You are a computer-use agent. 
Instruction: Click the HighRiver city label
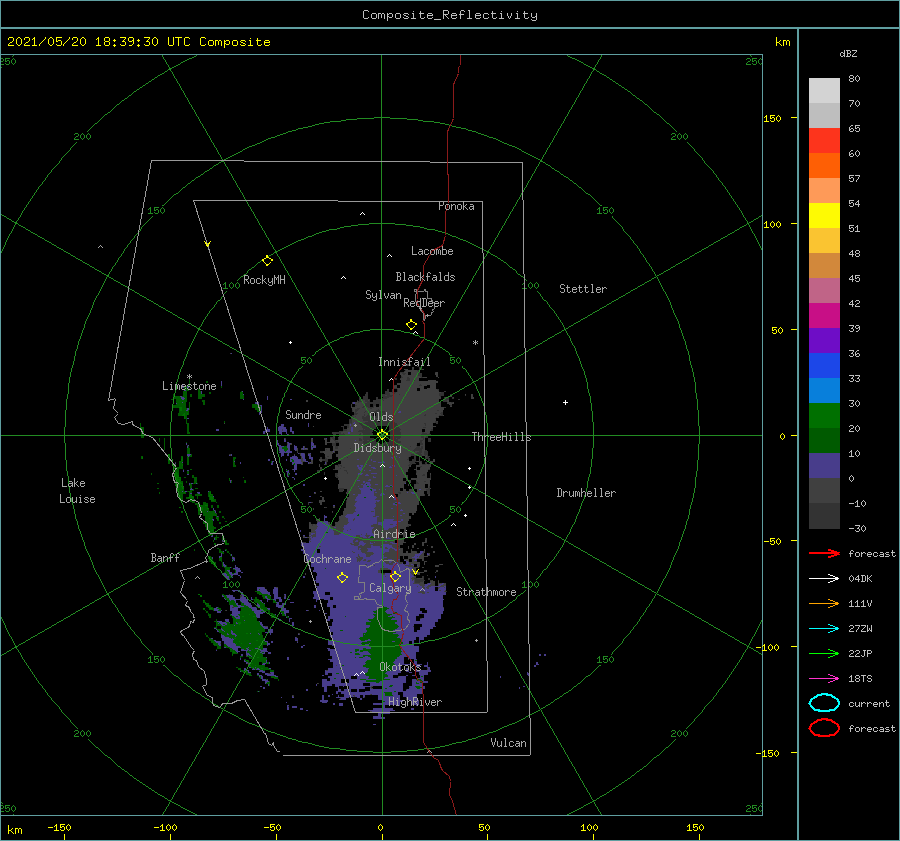415,702
